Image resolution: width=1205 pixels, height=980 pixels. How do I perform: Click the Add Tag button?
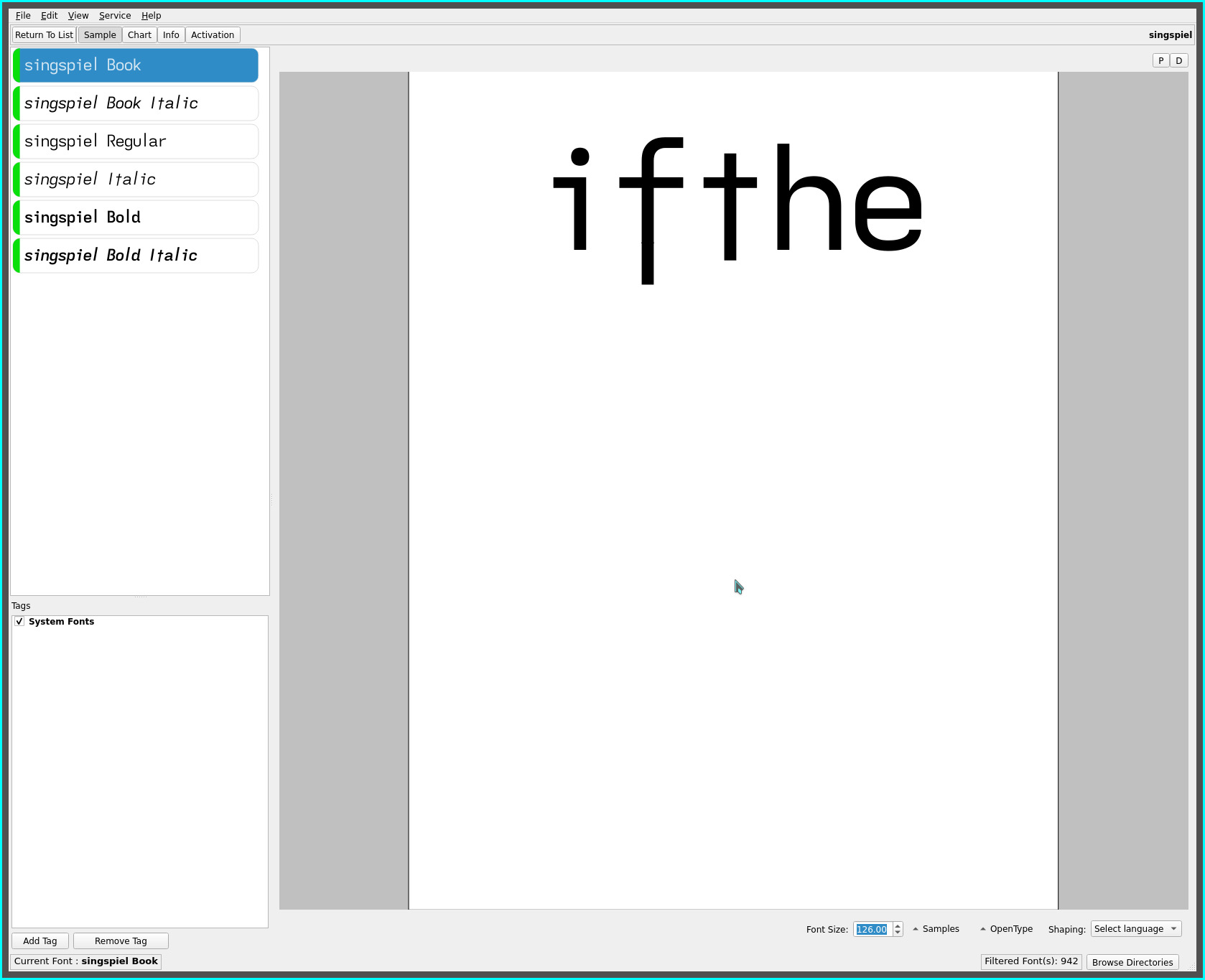click(x=40, y=941)
